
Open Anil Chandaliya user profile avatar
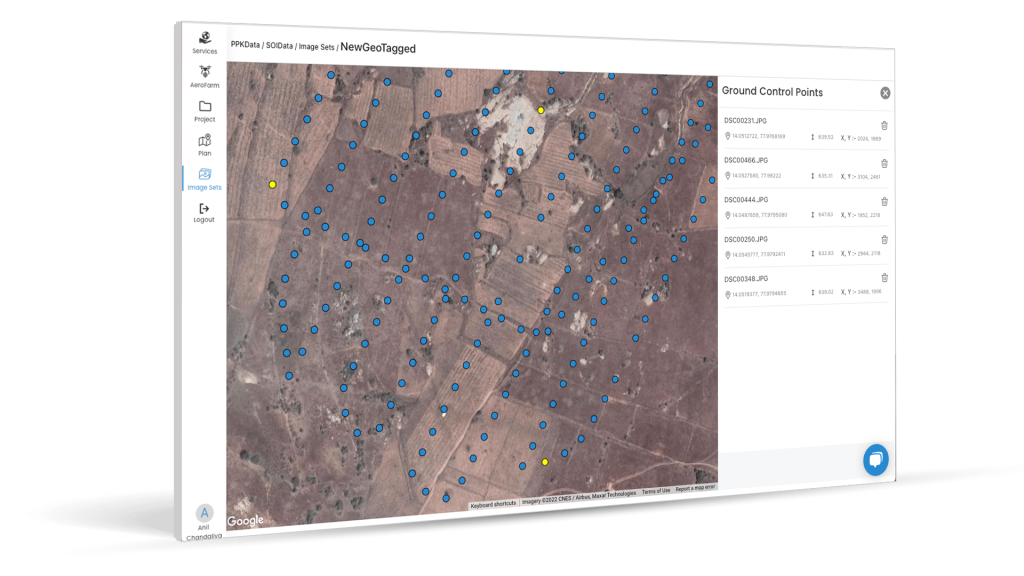pos(206,513)
